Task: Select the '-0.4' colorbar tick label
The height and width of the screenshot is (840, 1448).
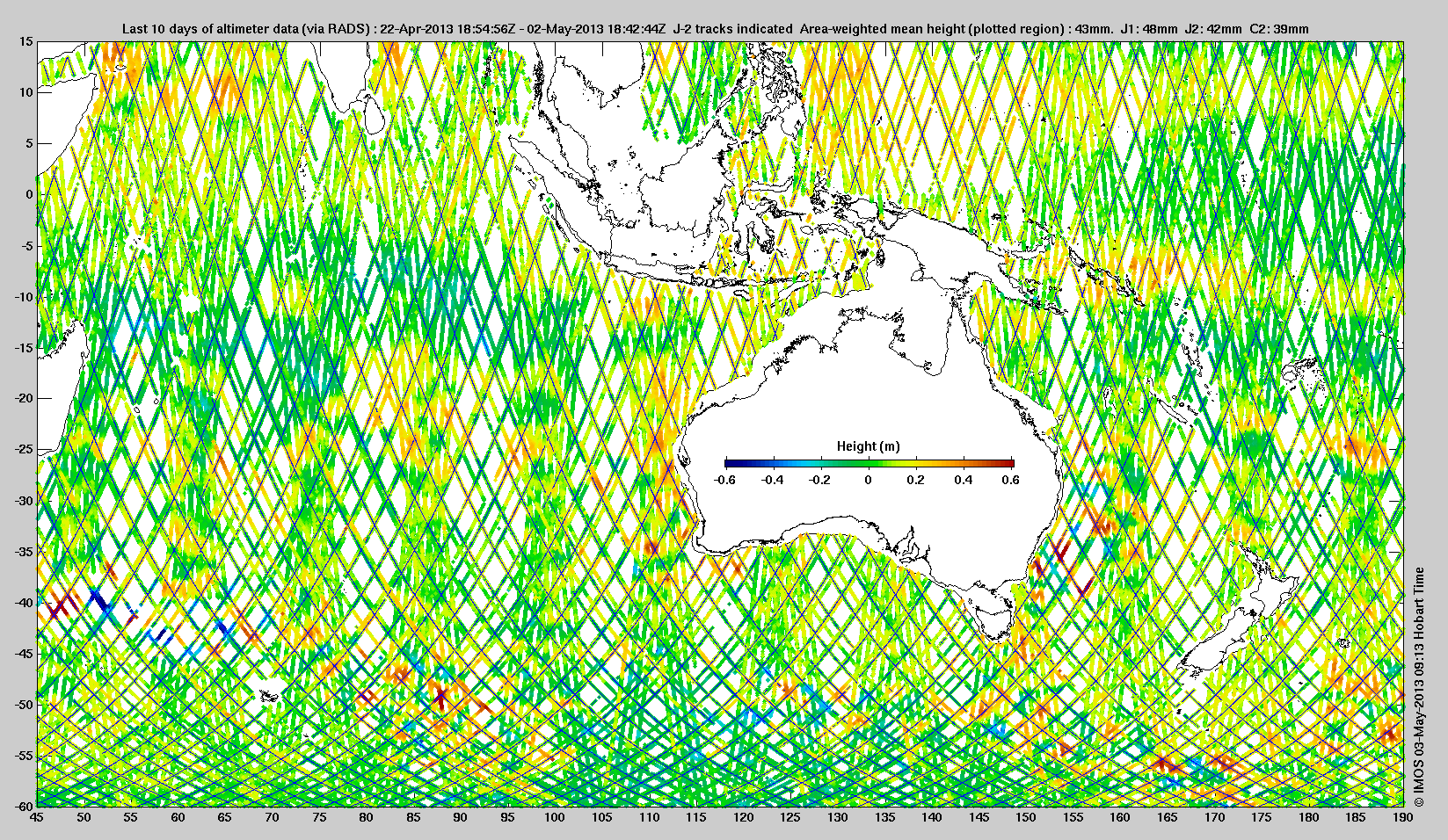Action: click(773, 480)
